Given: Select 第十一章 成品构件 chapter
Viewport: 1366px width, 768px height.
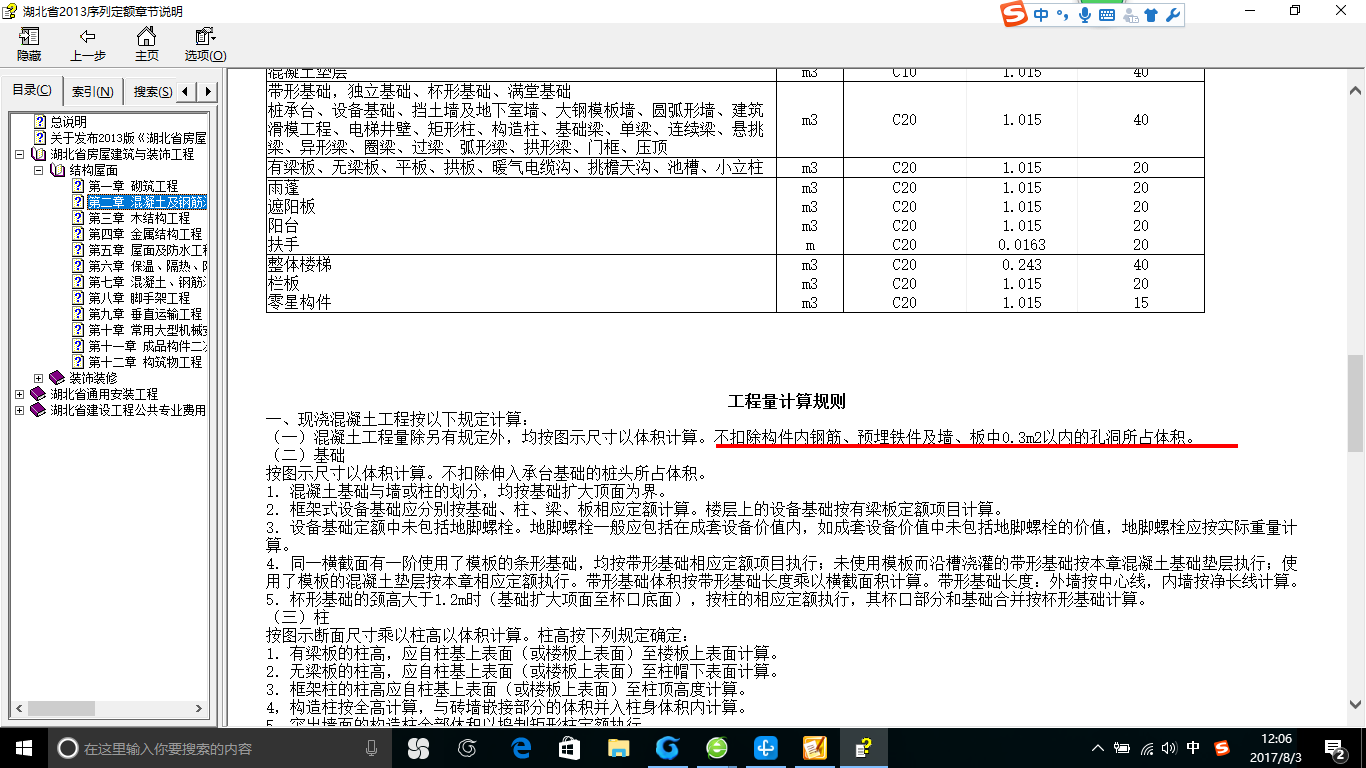Looking at the screenshot, I should pyautogui.click(x=147, y=346).
